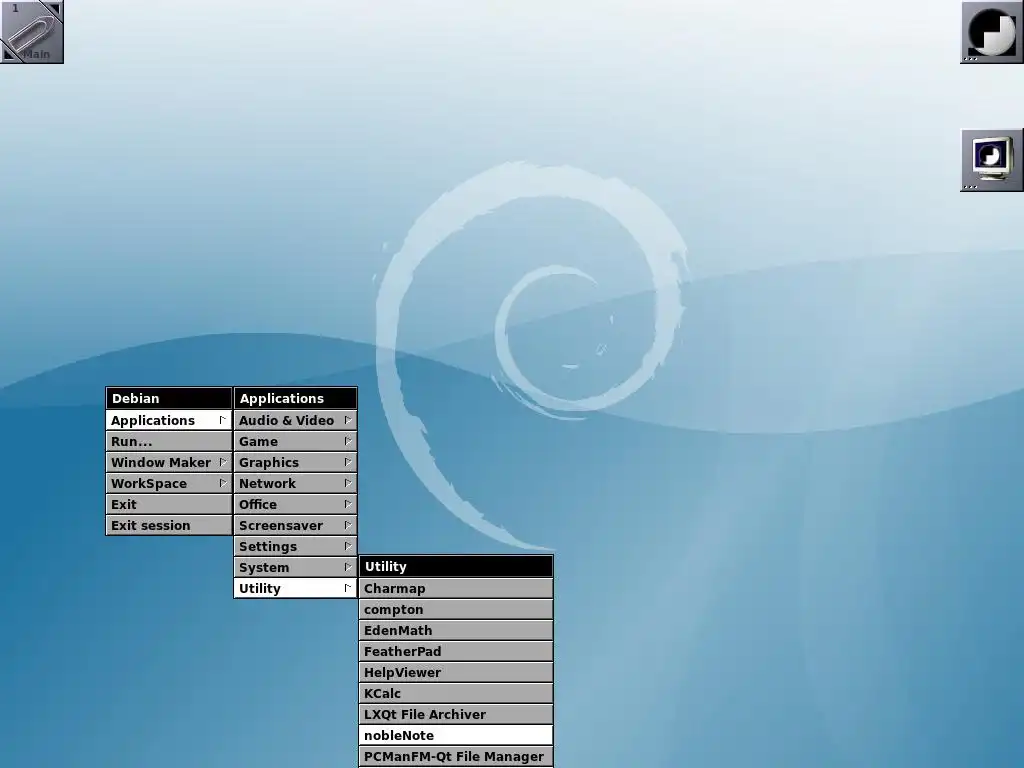Click the Utility menu title bar

click(456, 566)
